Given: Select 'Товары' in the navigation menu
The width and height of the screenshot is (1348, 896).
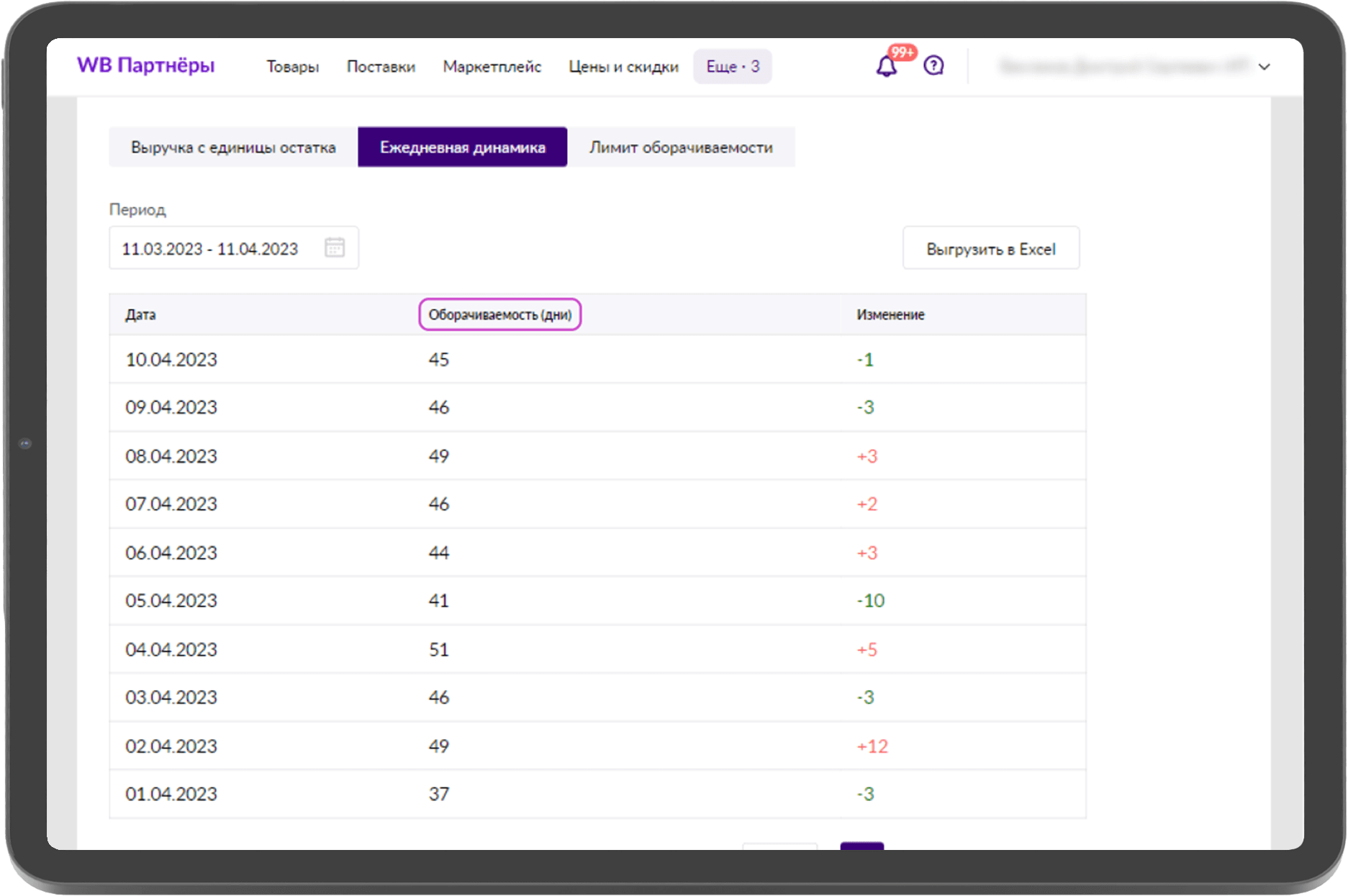Looking at the screenshot, I should click(x=293, y=66).
